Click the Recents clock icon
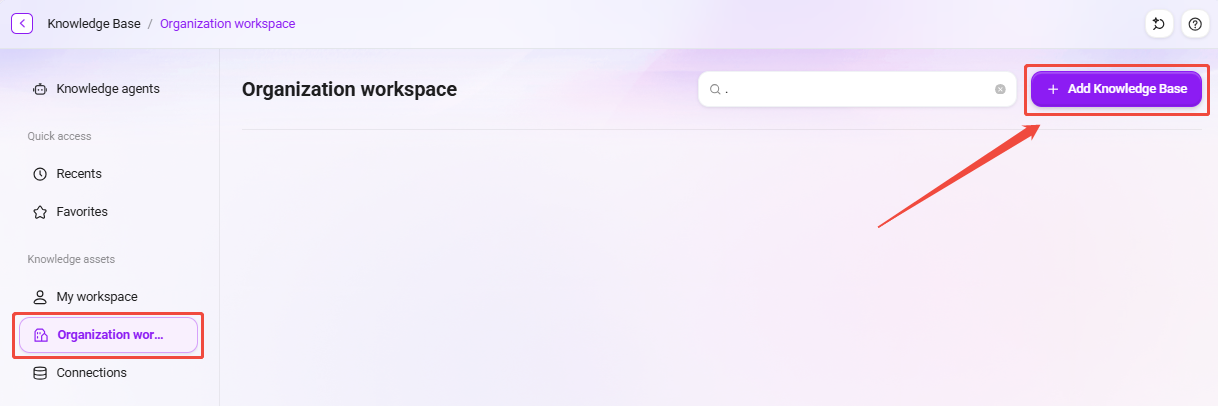The image size is (1218, 406). 40,174
